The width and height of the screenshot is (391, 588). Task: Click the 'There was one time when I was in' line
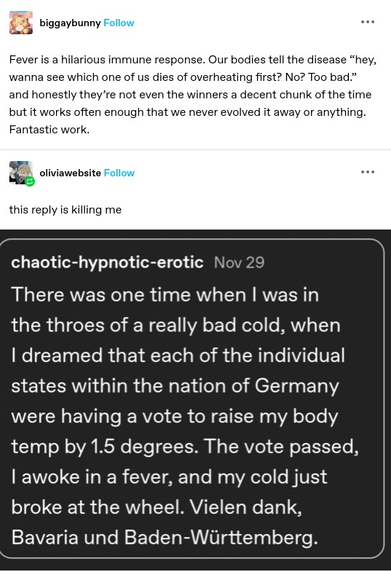tap(165, 295)
